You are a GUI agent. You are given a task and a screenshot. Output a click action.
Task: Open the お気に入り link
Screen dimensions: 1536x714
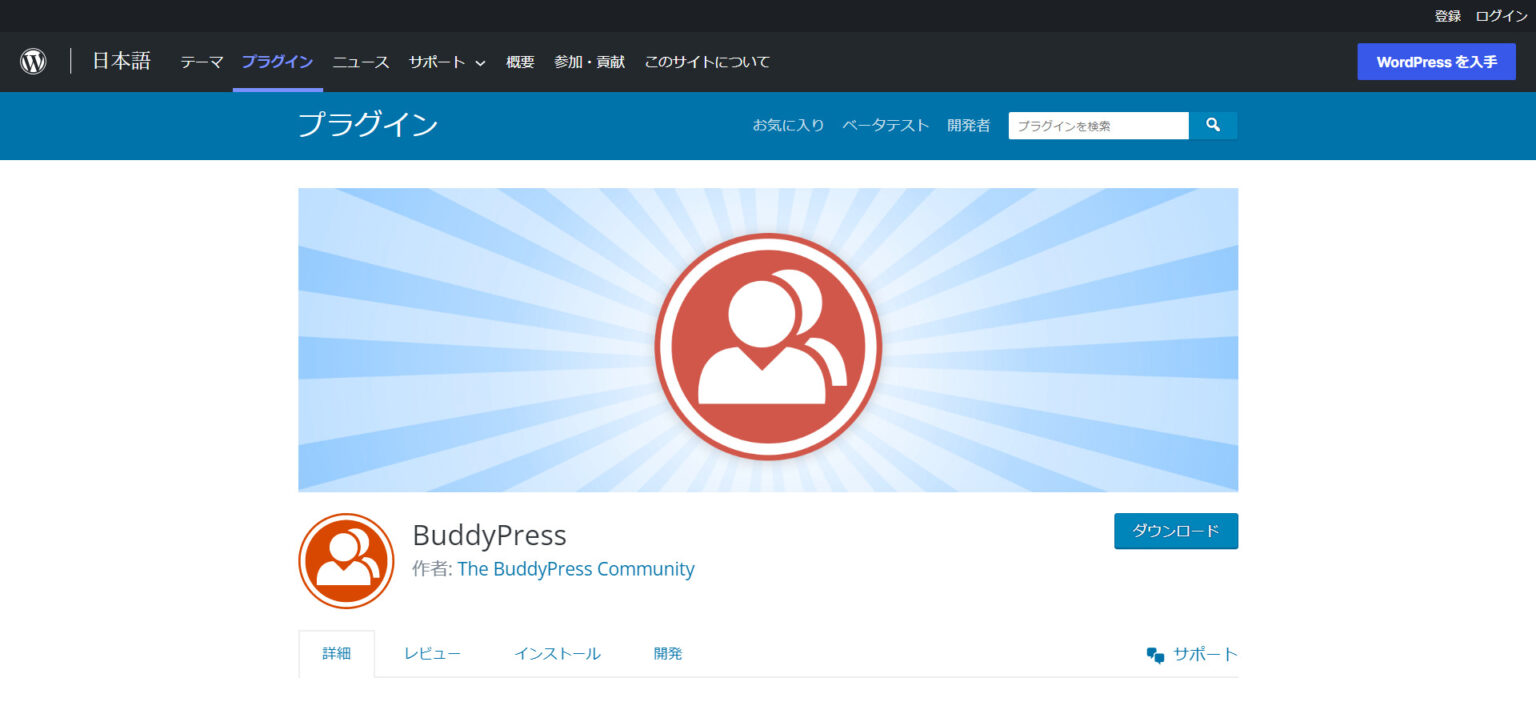[x=789, y=125]
